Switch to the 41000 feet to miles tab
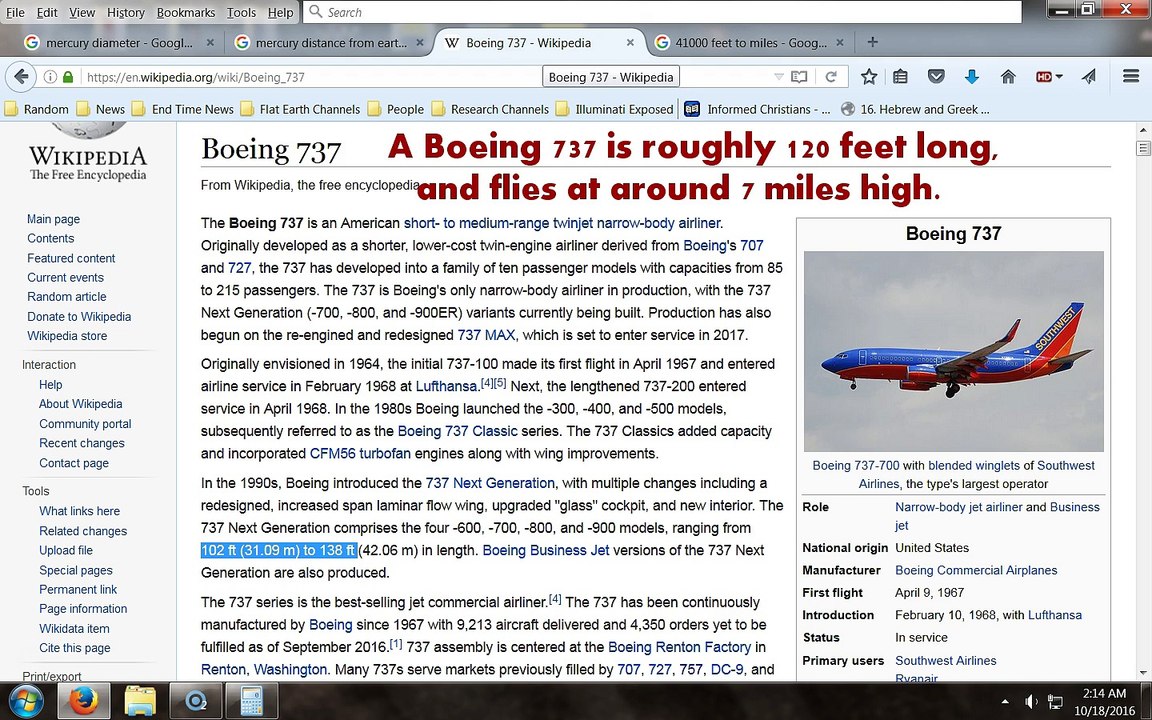The height and width of the screenshot is (720, 1152). 749,43
